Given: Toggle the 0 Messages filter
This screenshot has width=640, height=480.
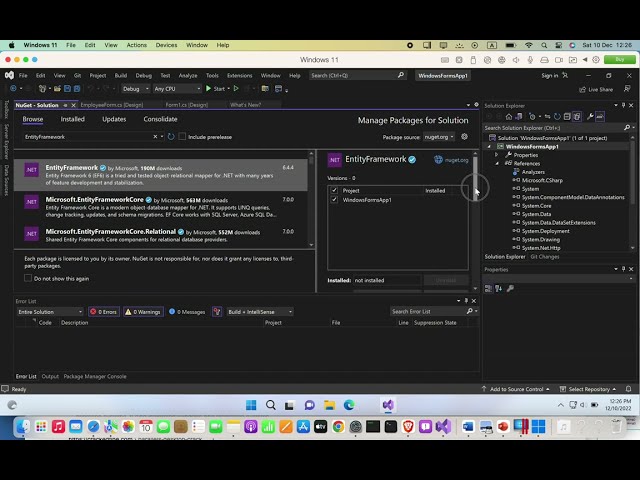Looking at the screenshot, I should pyautogui.click(x=187, y=312).
